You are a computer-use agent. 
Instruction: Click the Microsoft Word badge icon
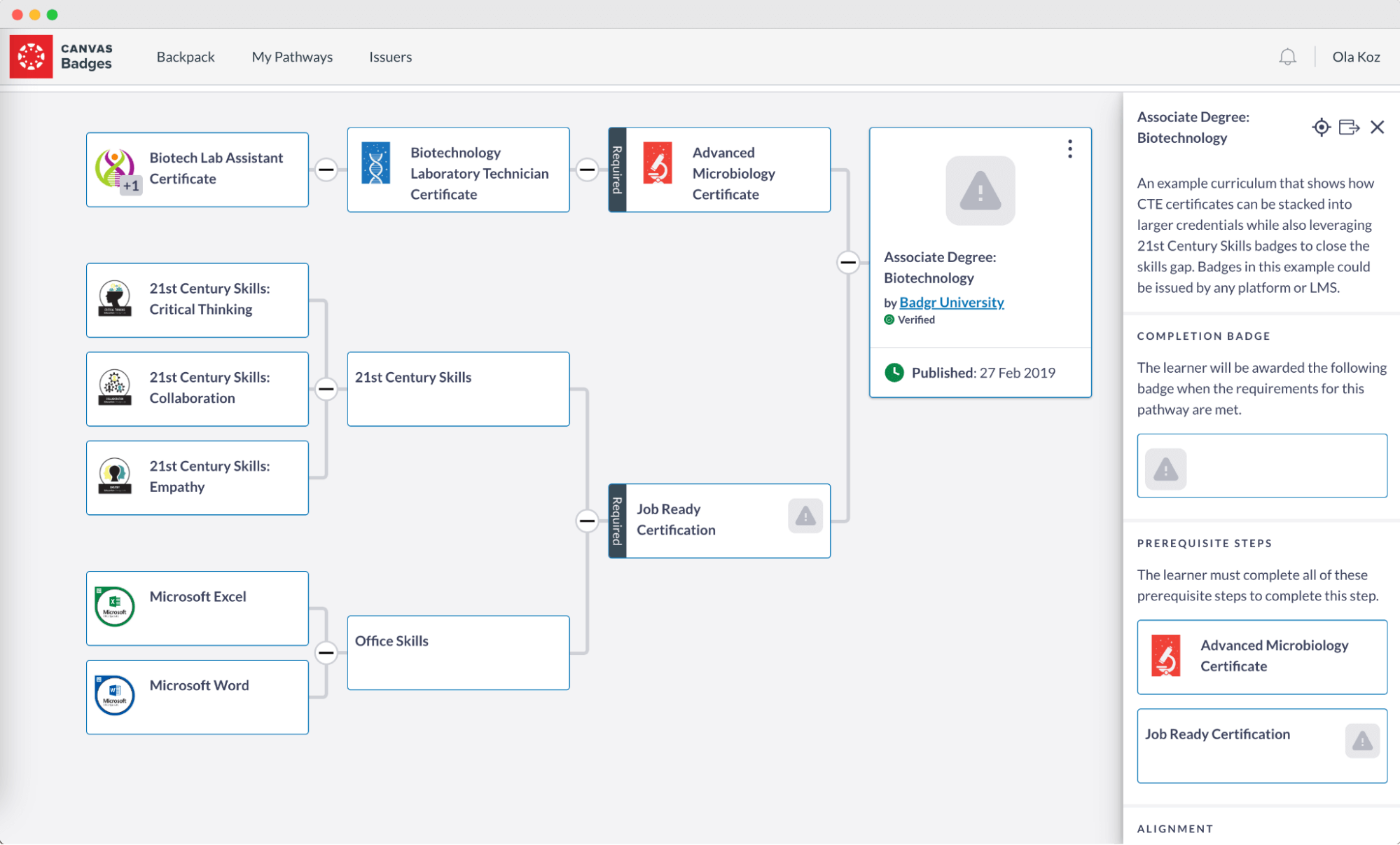click(x=114, y=695)
